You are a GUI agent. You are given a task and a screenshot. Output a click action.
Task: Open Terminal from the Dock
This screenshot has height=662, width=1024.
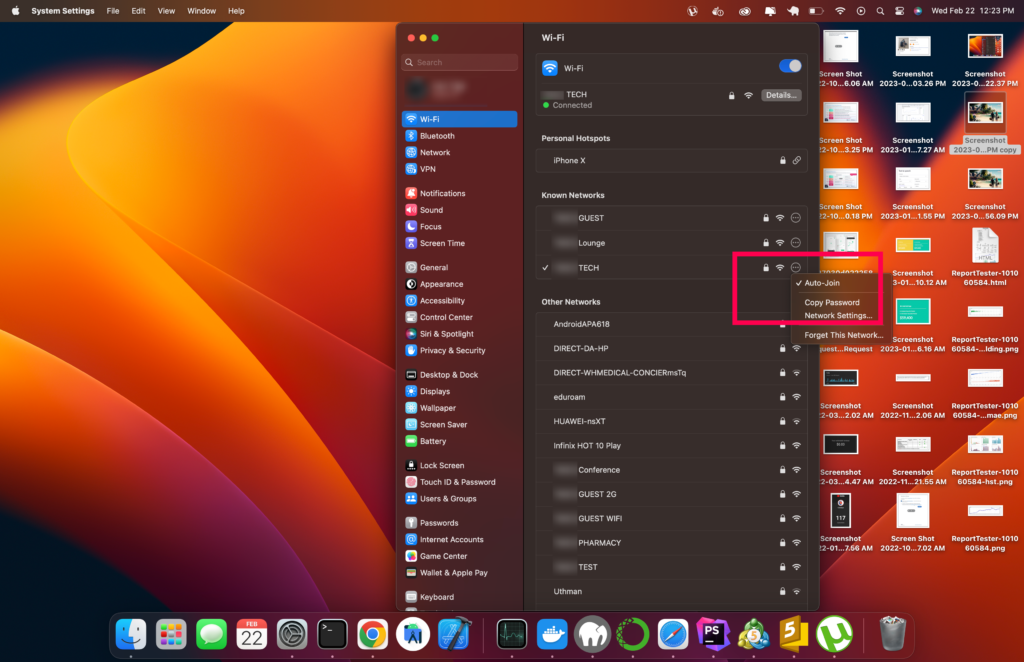pyautogui.click(x=332, y=634)
